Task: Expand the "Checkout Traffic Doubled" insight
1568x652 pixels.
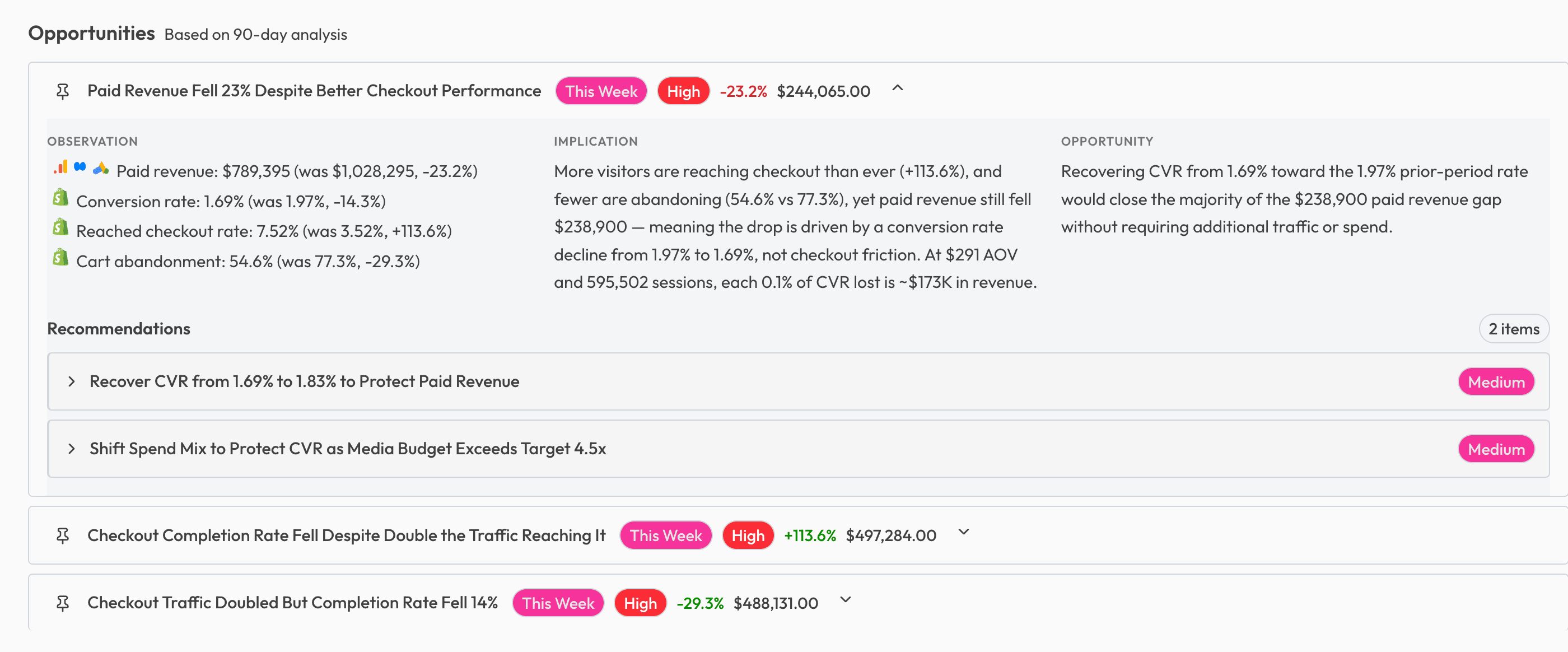Action: (x=844, y=600)
